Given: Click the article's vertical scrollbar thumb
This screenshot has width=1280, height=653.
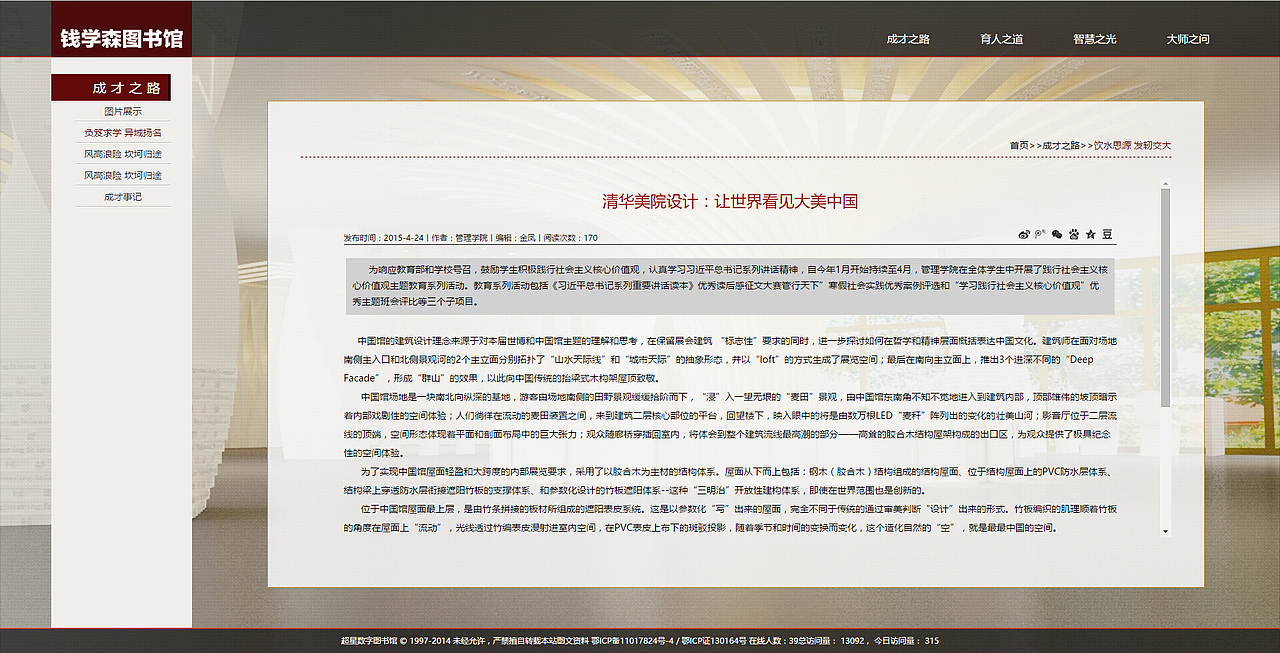Looking at the screenshot, I should pyautogui.click(x=1165, y=297).
